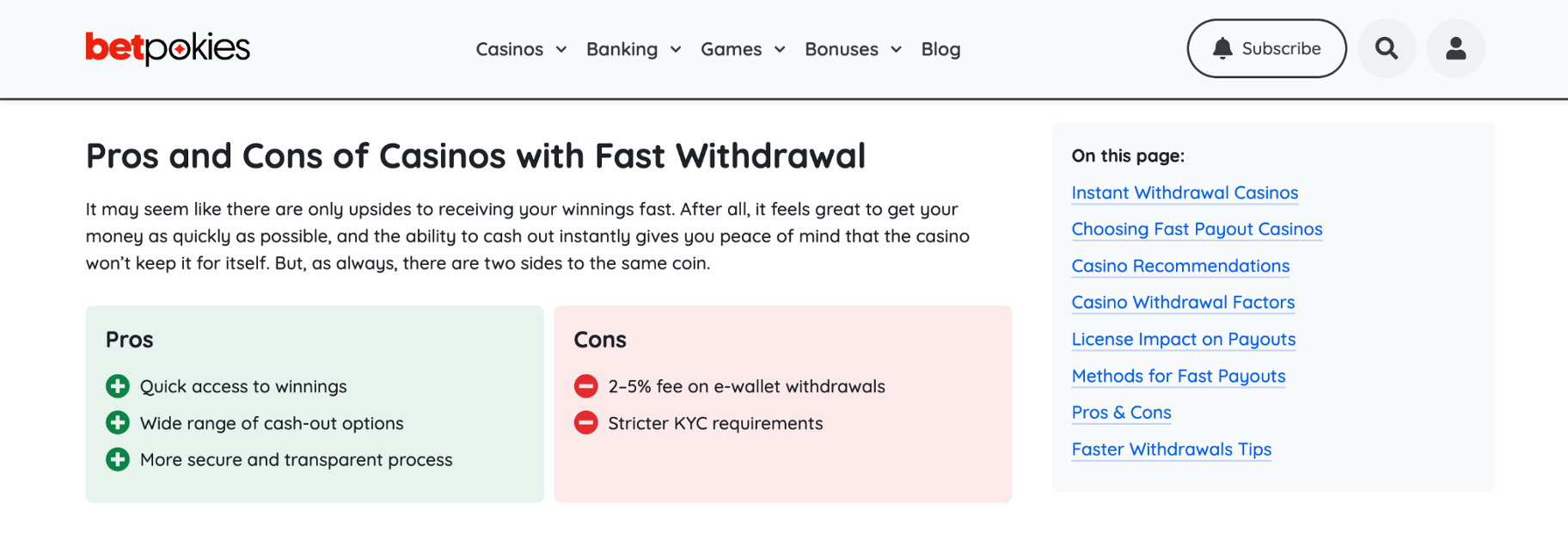This screenshot has width=1568, height=546.
Task: Click the green plus icon beside More secure and transparent process
Action: (x=118, y=459)
